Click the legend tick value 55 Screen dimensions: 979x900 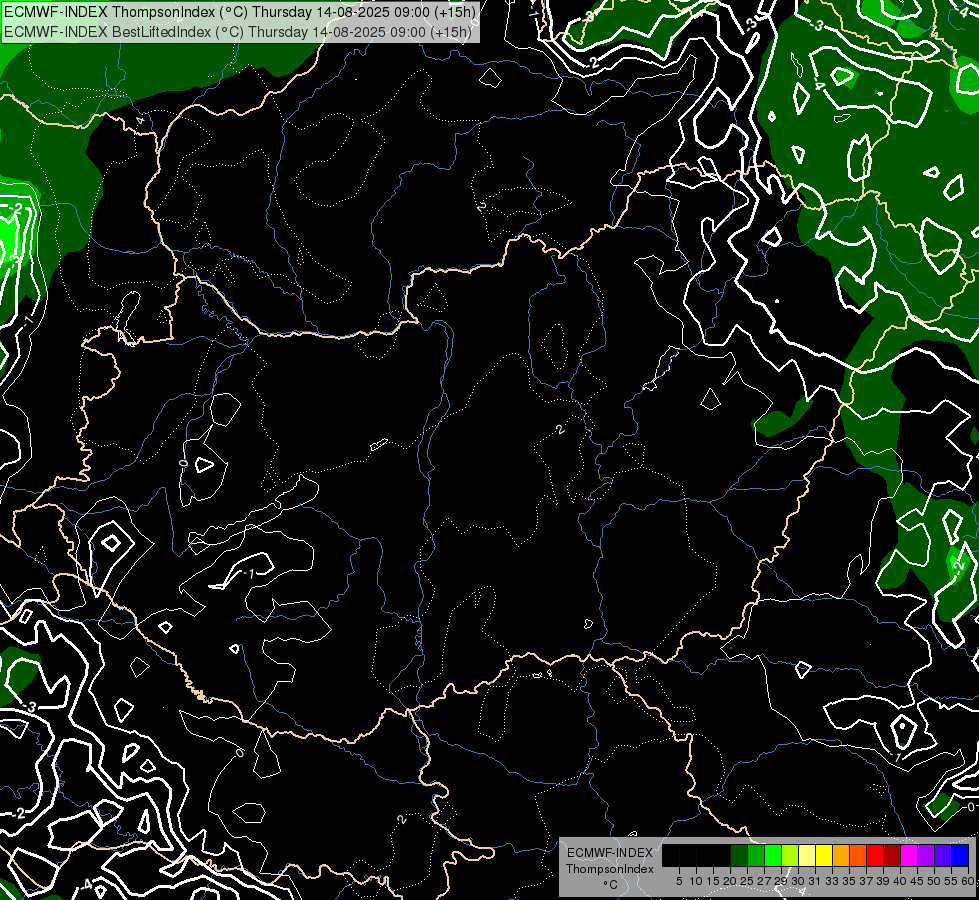pos(952,881)
